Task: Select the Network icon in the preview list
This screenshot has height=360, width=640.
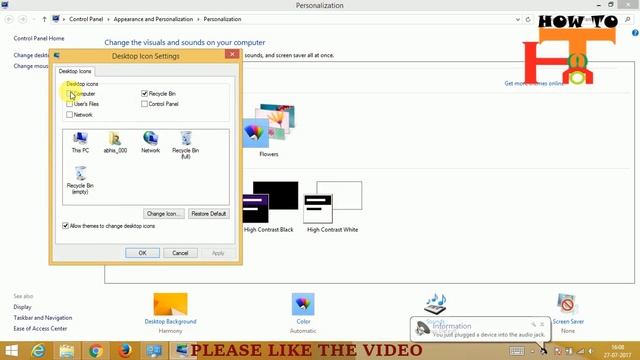Action: 150,142
